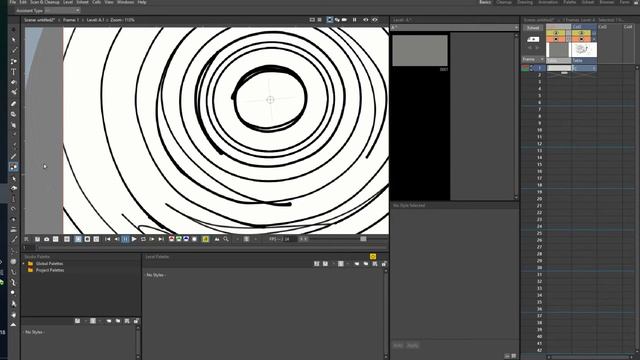Click the lock icon in the Studio Palette bottom bar
This screenshot has width=640, height=360.
coord(136,321)
